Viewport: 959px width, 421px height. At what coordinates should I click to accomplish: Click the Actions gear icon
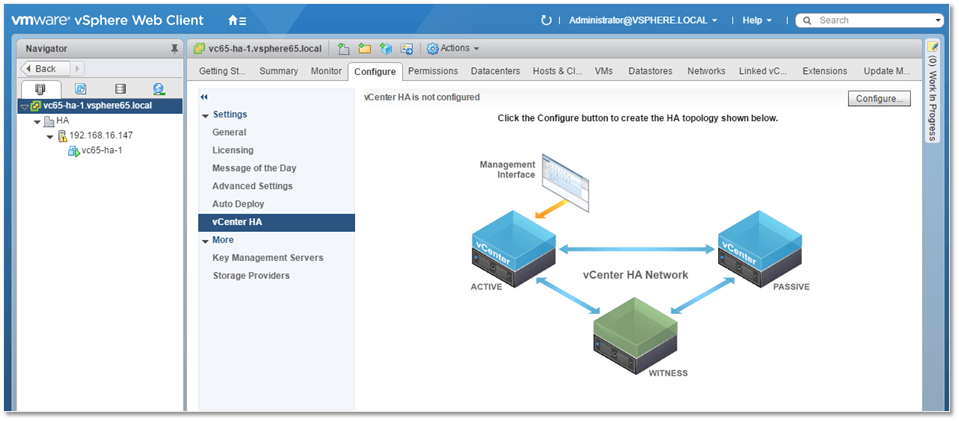pyautogui.click(x=432, y=48)
